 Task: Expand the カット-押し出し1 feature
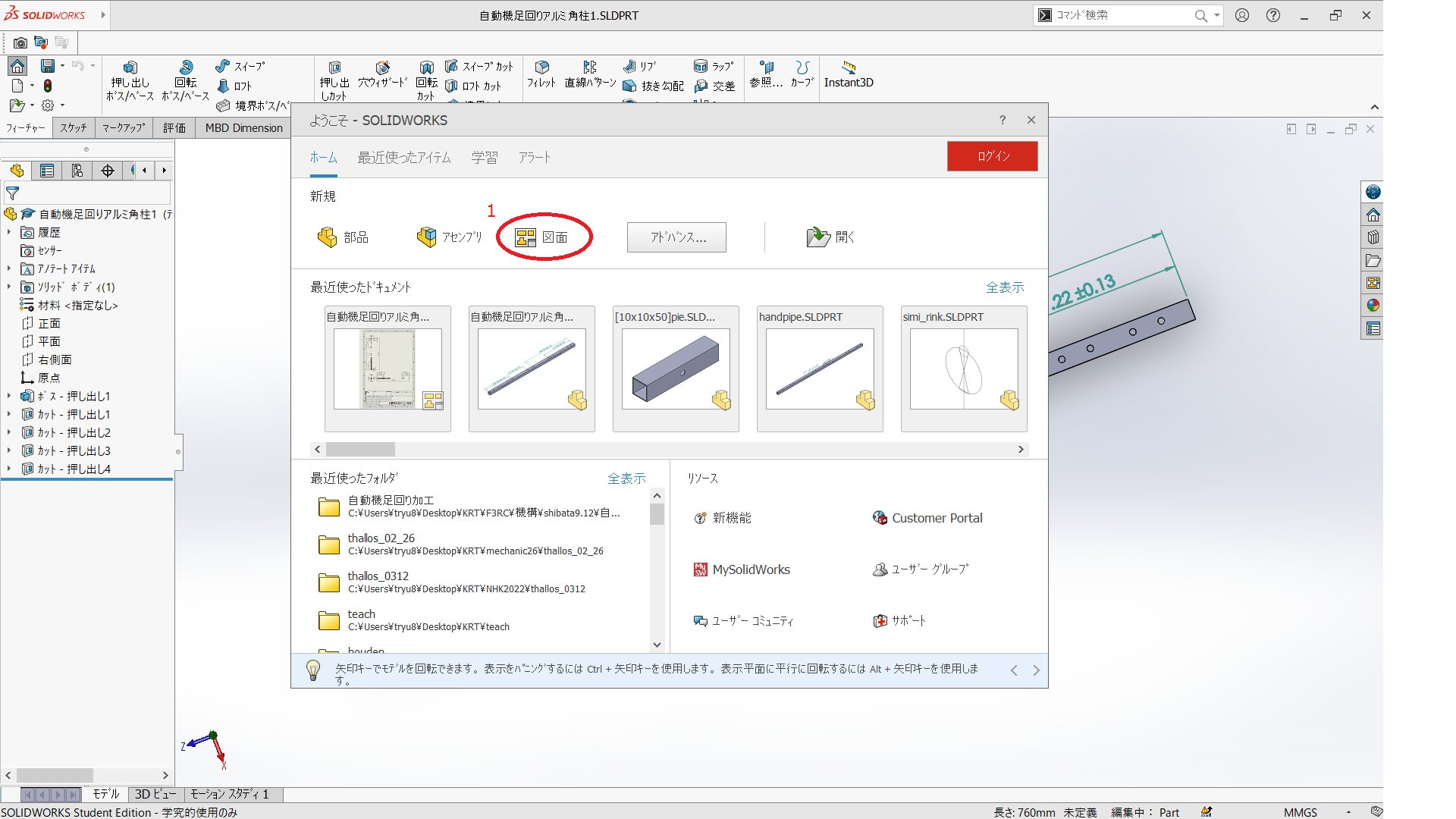point(9,415)
